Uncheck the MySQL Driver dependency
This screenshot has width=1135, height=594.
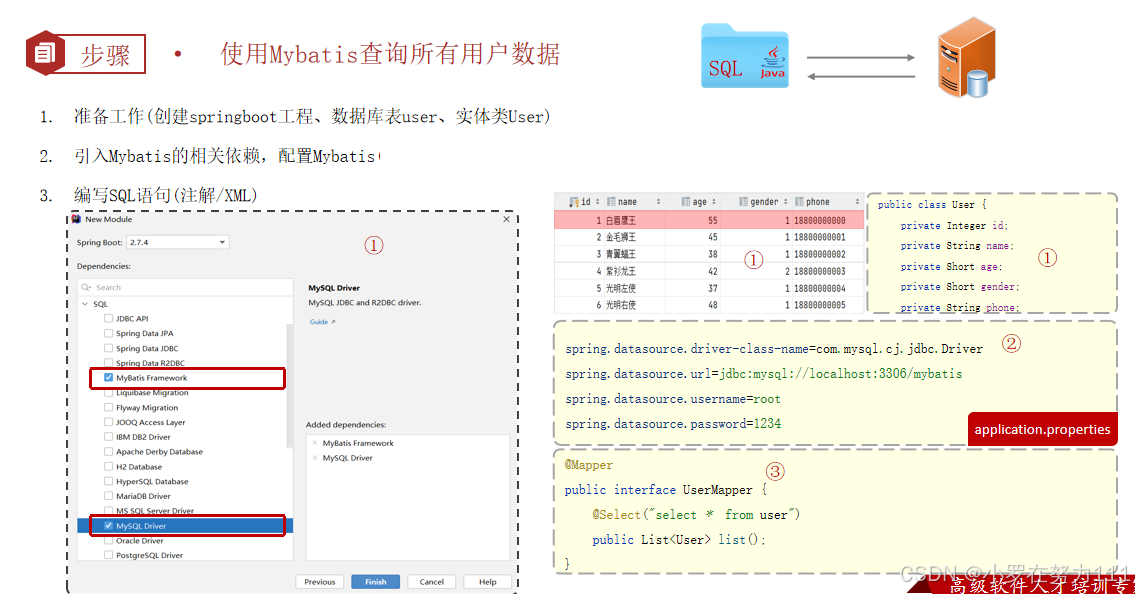pyautogui.click(x=108, y=526)
